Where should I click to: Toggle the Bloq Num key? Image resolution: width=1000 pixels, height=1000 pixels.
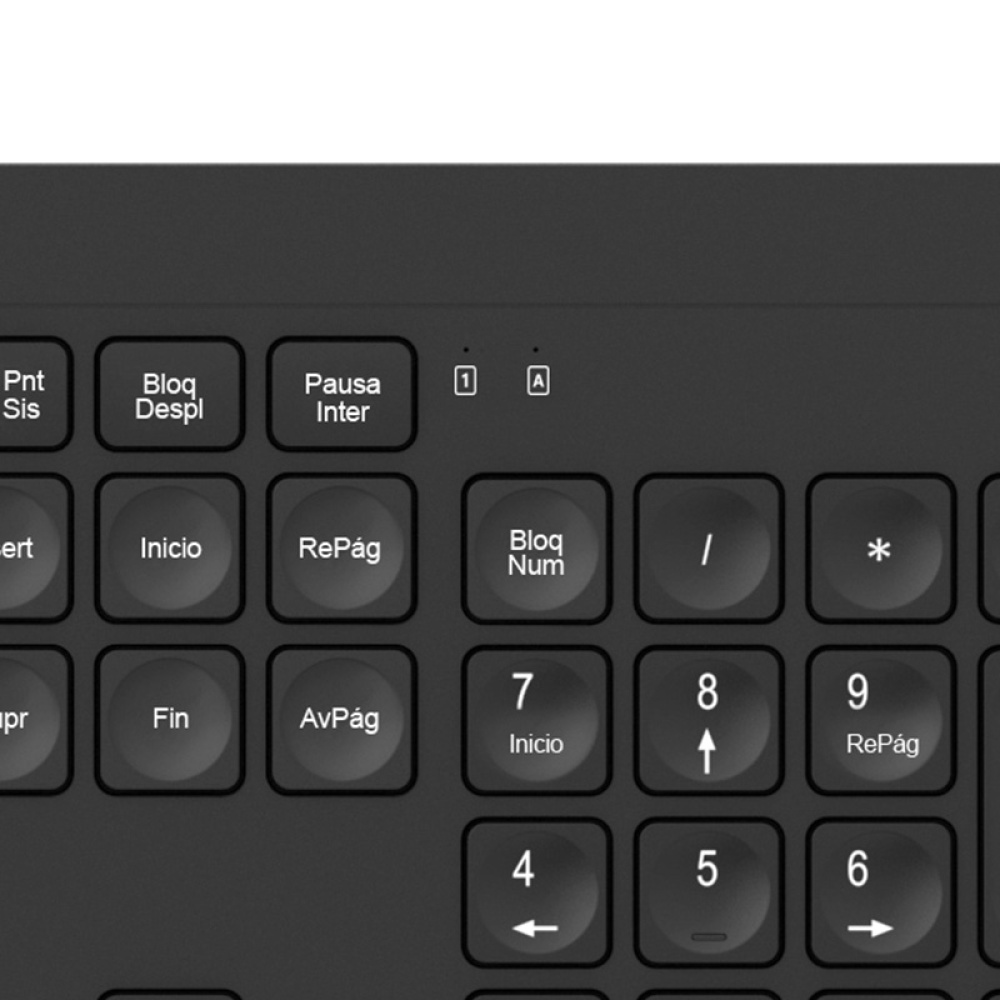536,548
